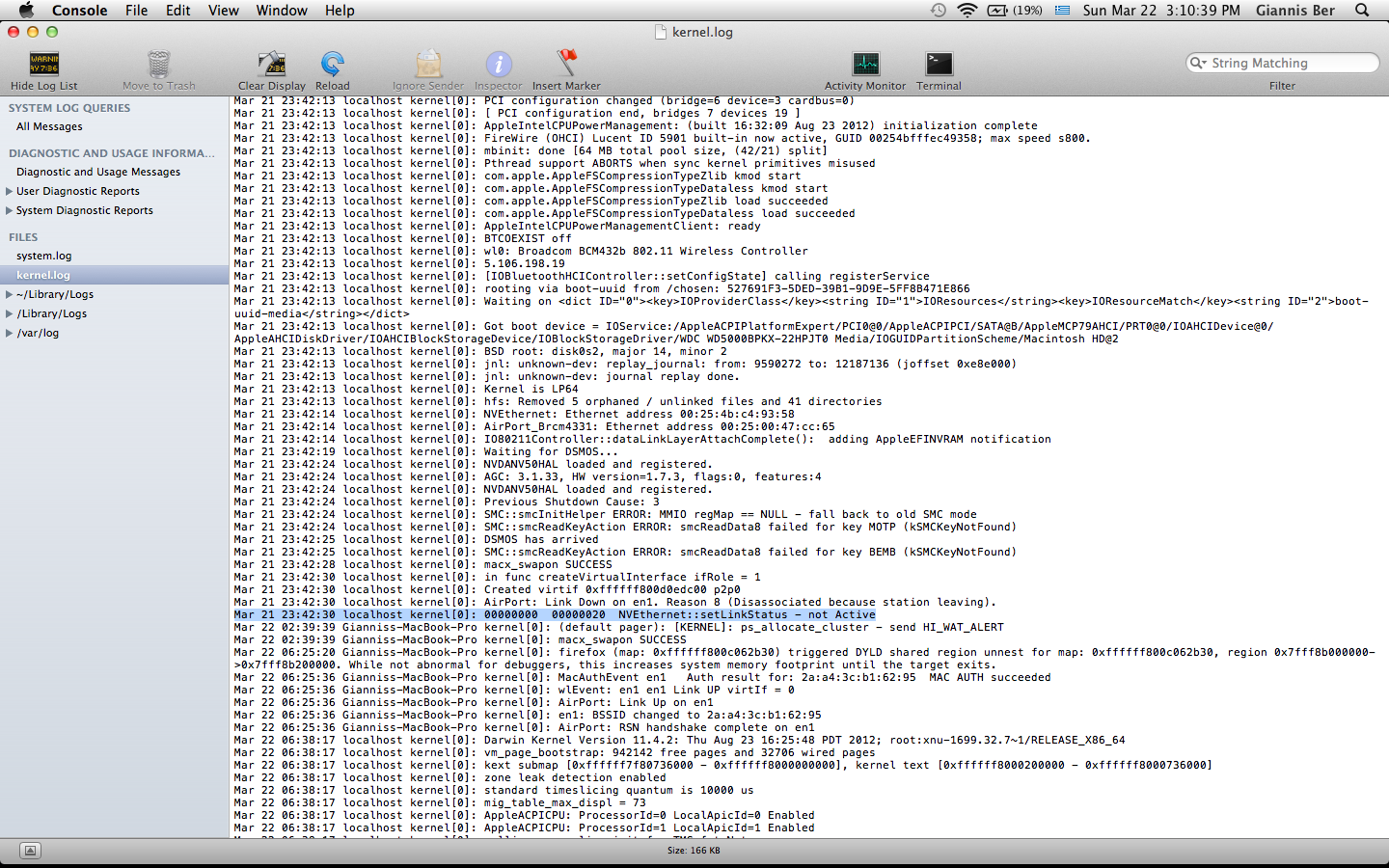Click the date and time clock
1389x868 pixels.
pos(1161,10)
